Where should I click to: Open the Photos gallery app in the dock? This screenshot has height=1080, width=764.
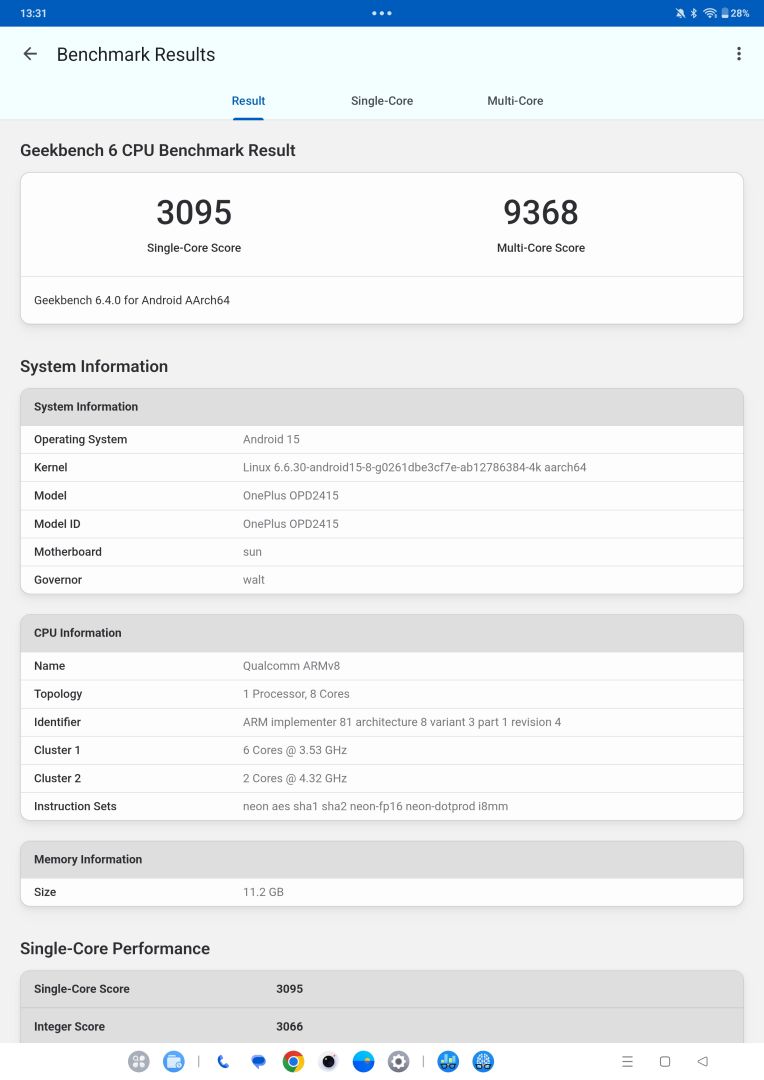pyautogui.click(x=364, y=1061)
